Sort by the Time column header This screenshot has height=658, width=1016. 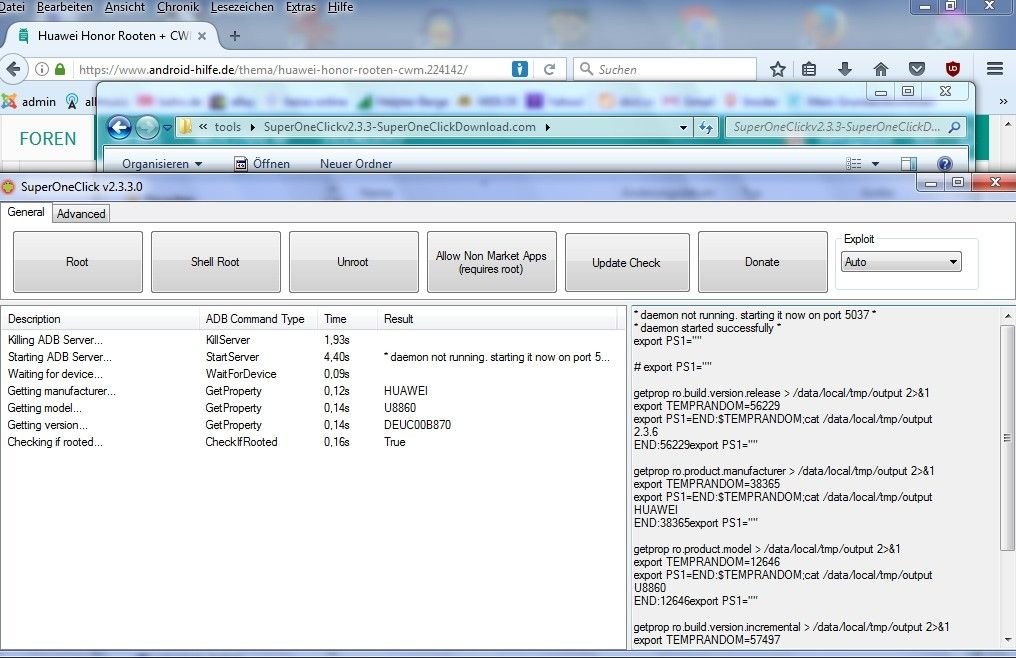coord(347,319)
